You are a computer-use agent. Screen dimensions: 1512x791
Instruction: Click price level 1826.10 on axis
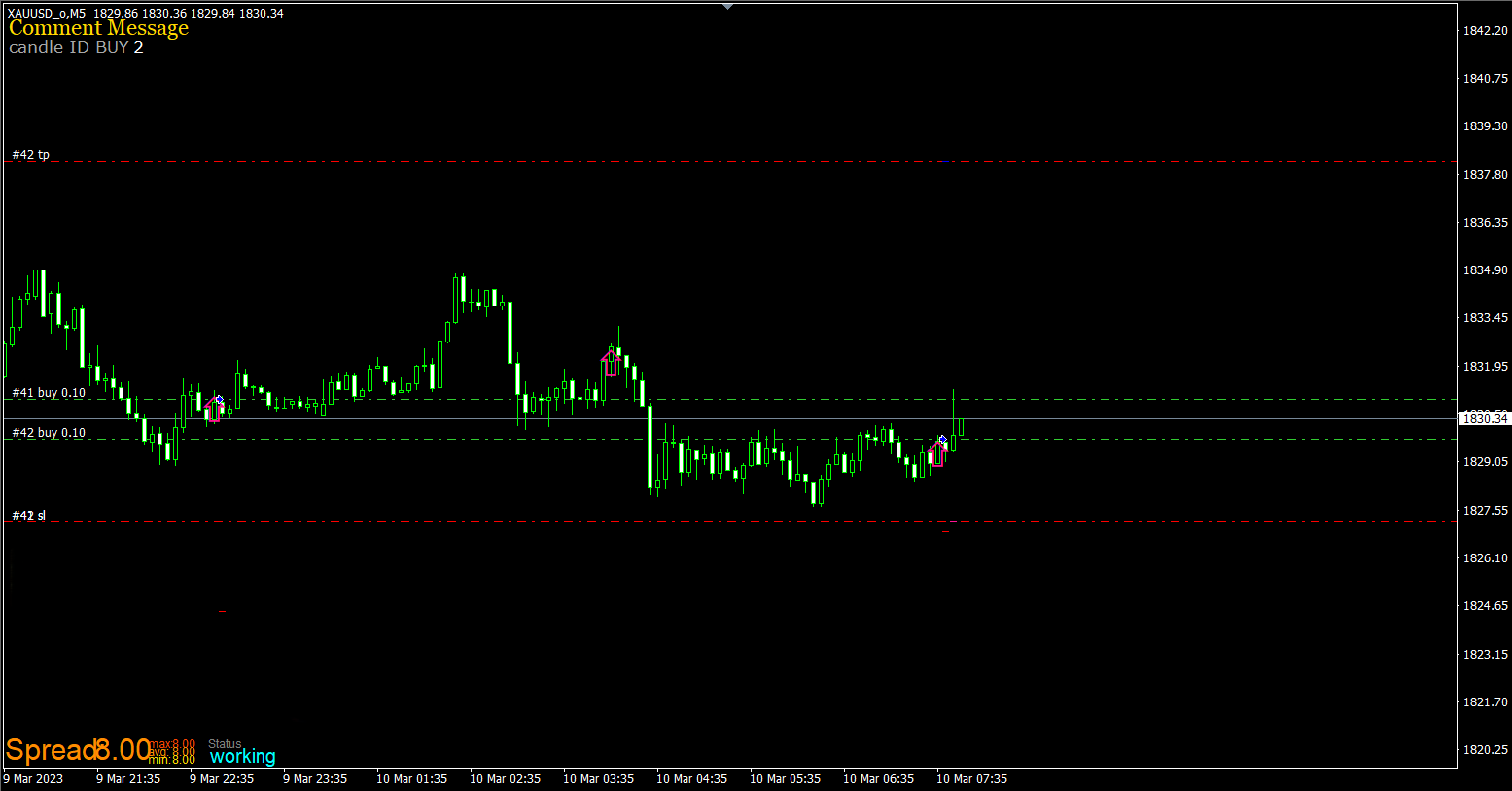pos(1486,558)
